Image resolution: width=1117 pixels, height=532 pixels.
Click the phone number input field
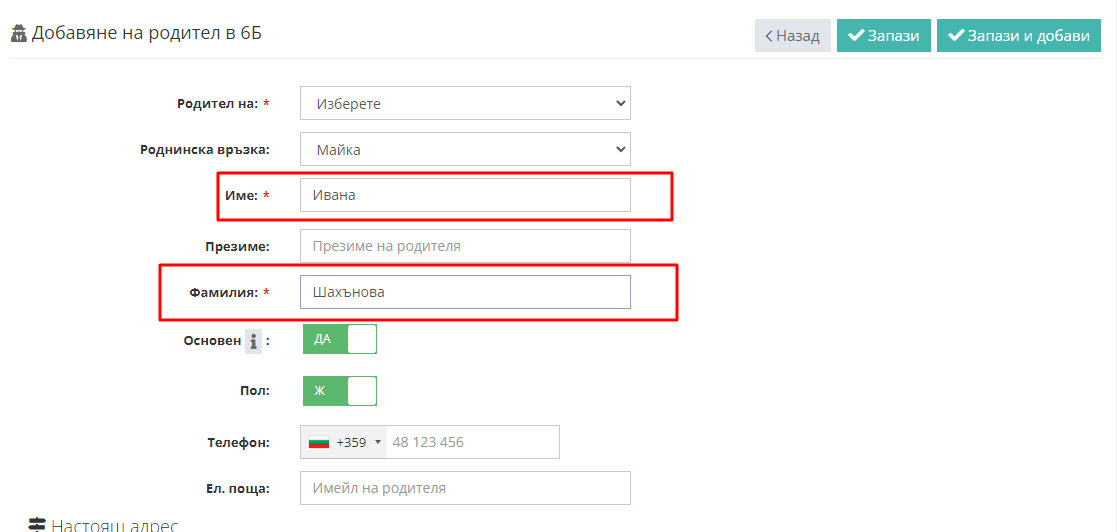click(473, 442)
